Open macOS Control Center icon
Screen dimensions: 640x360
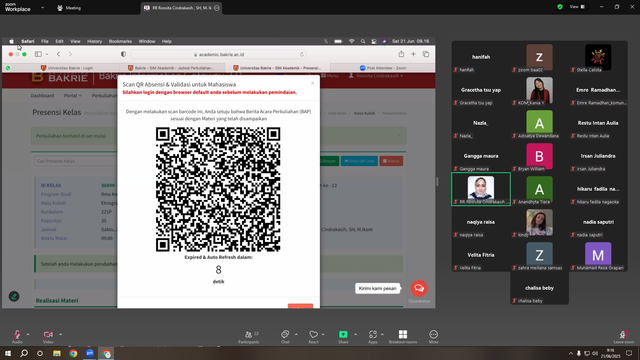pos(374,41)
